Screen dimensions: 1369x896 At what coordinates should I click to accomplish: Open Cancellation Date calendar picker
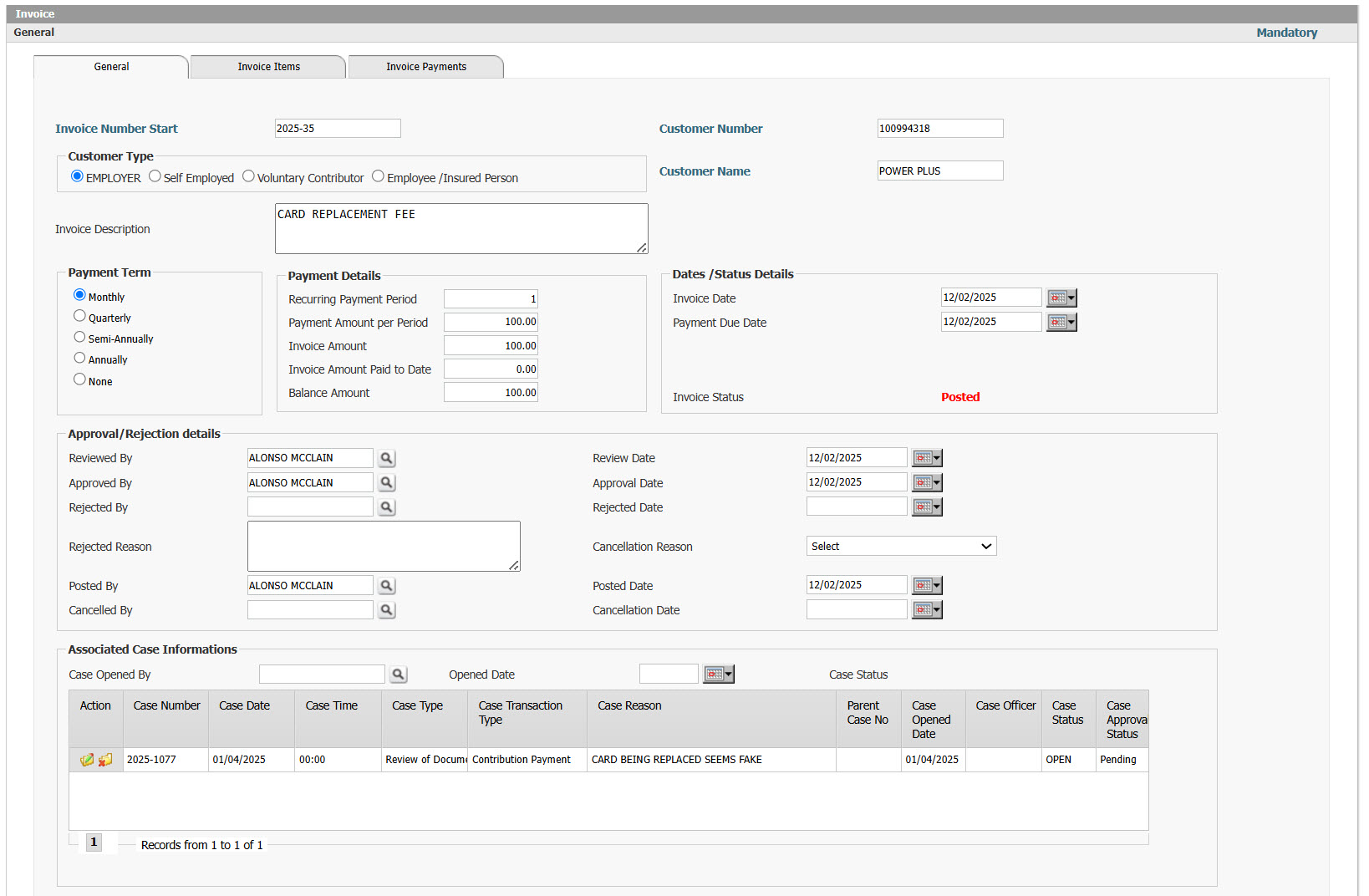(927, 610)
